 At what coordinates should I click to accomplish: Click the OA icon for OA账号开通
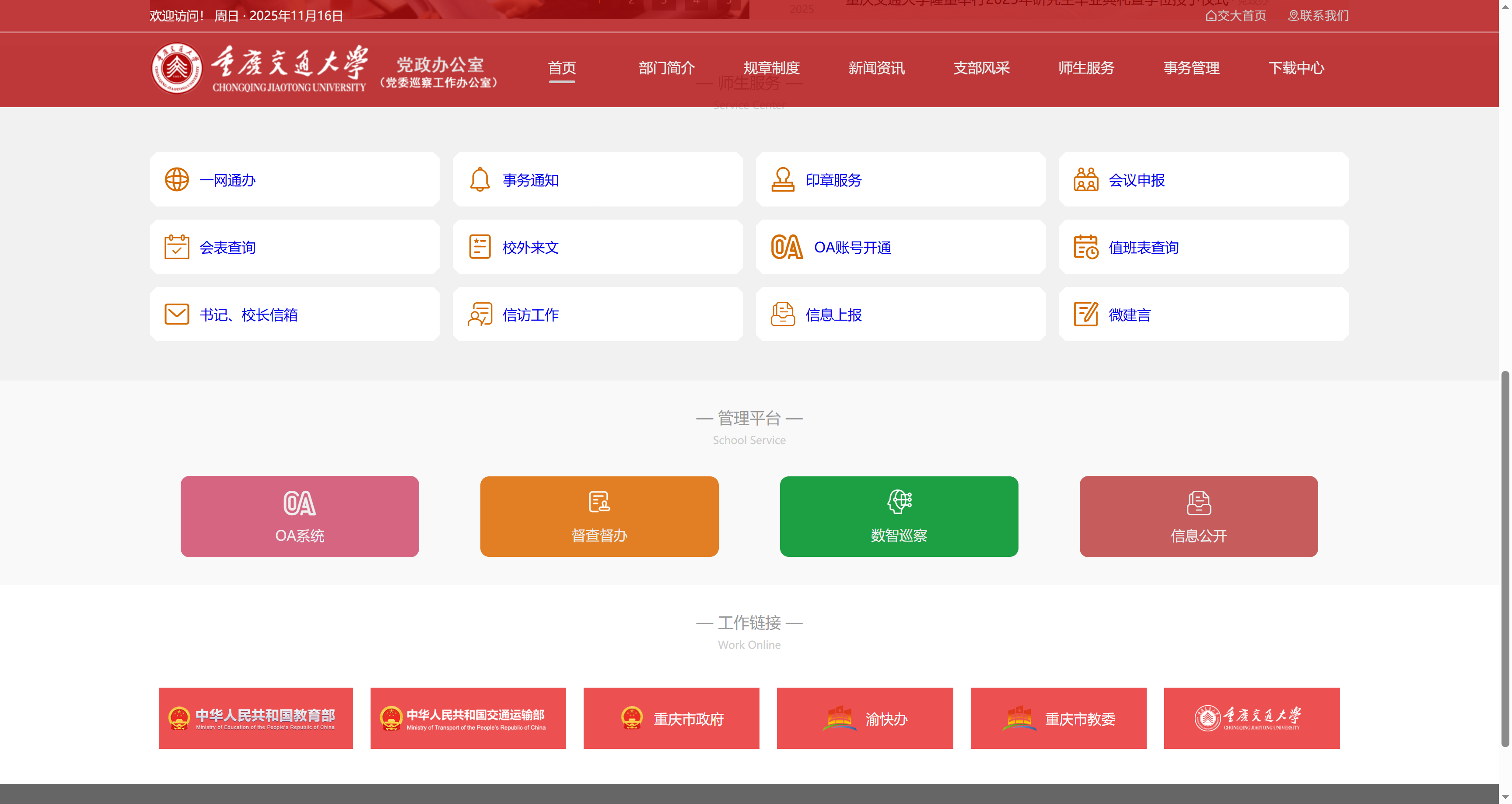(x=787, y=247)
